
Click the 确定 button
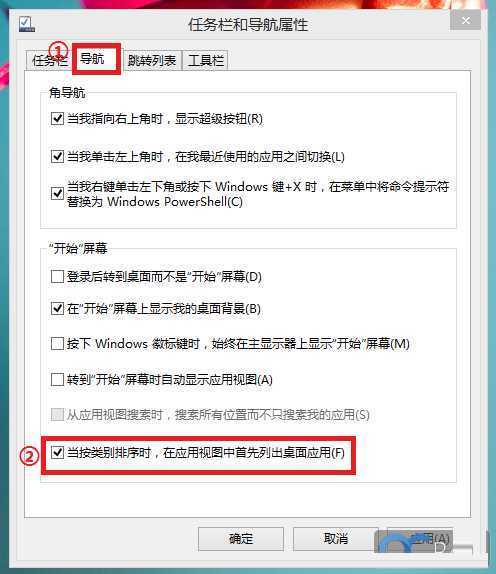tap(241, 539)
